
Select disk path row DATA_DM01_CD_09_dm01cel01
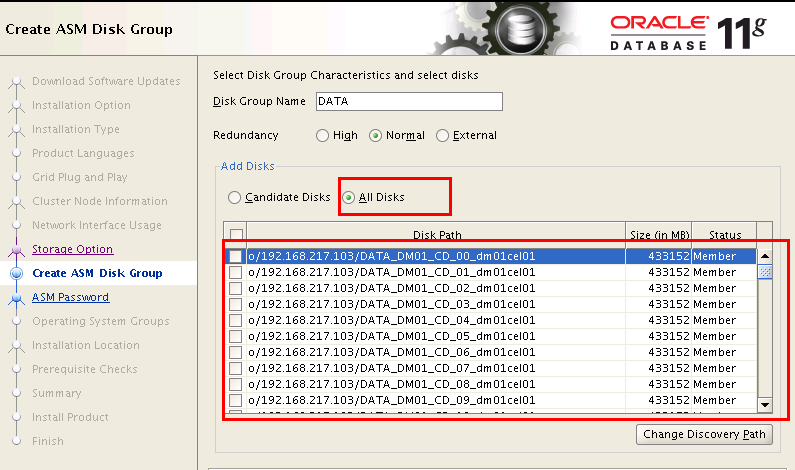[x=436, y=400]
